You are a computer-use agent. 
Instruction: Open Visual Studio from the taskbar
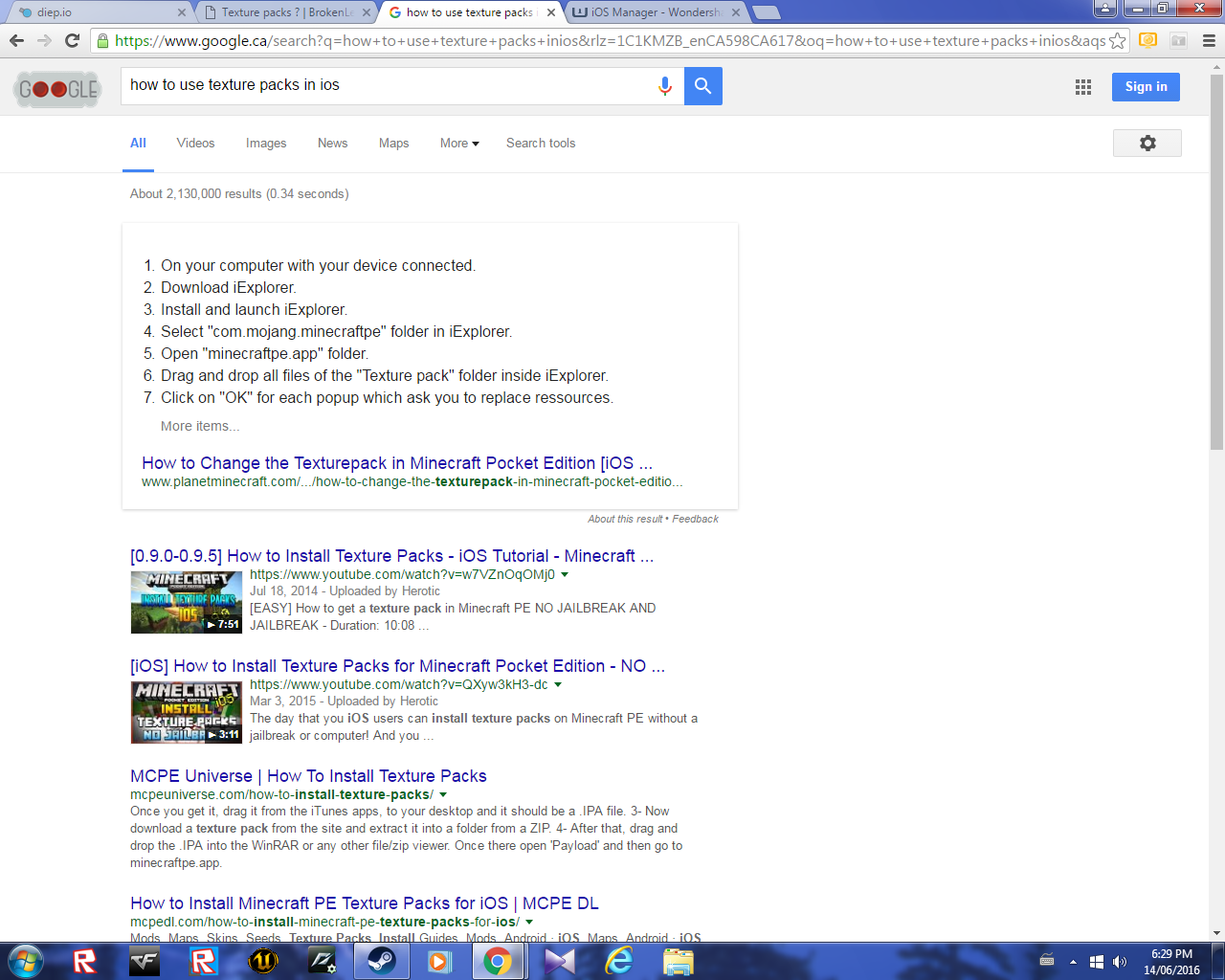[x=560, y=961]
